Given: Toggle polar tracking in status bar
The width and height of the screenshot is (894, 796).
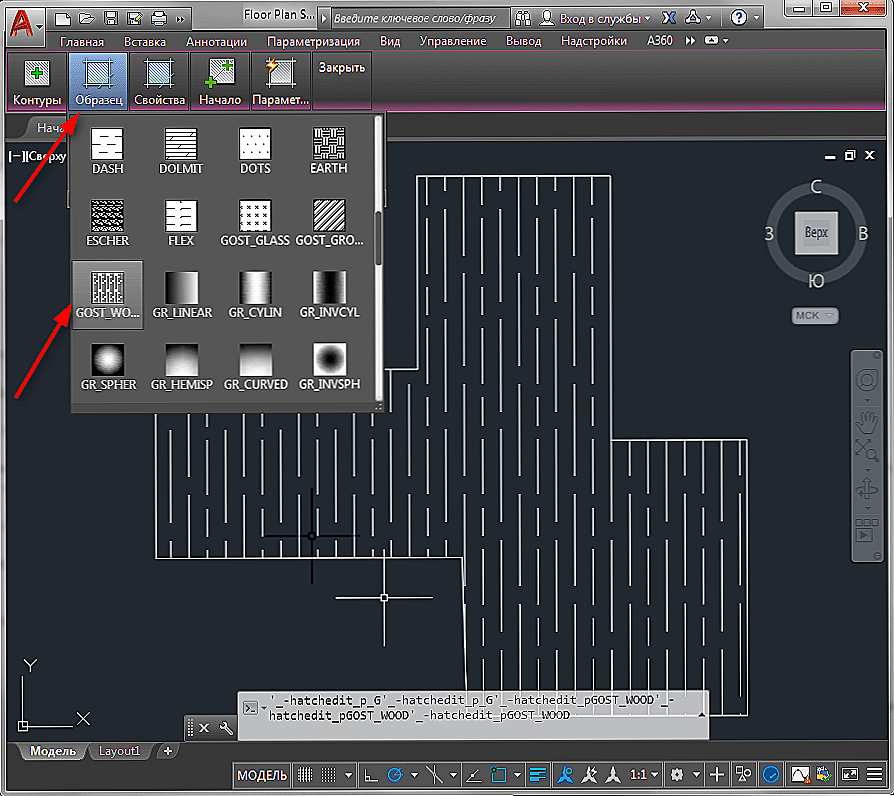Looking at the screenshot, I should pyautogui.click(x=395, y=775).
